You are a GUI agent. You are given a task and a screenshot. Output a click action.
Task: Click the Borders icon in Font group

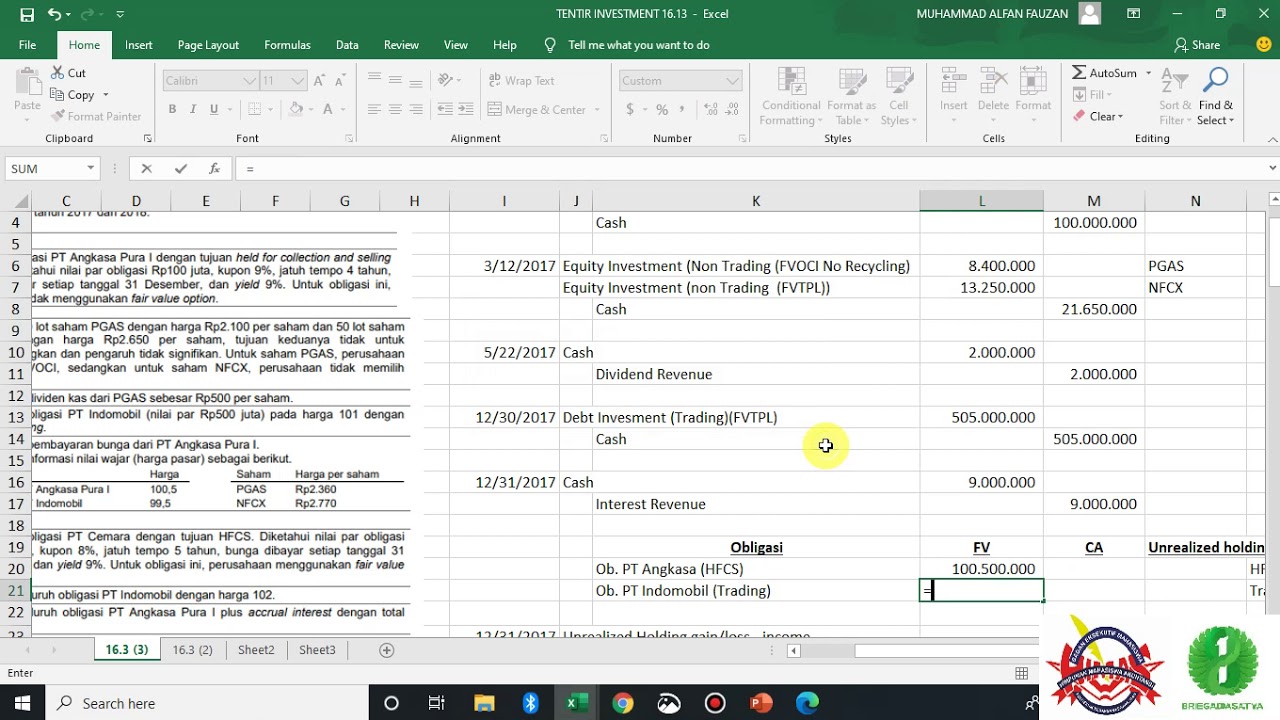(x=254, y=110)
